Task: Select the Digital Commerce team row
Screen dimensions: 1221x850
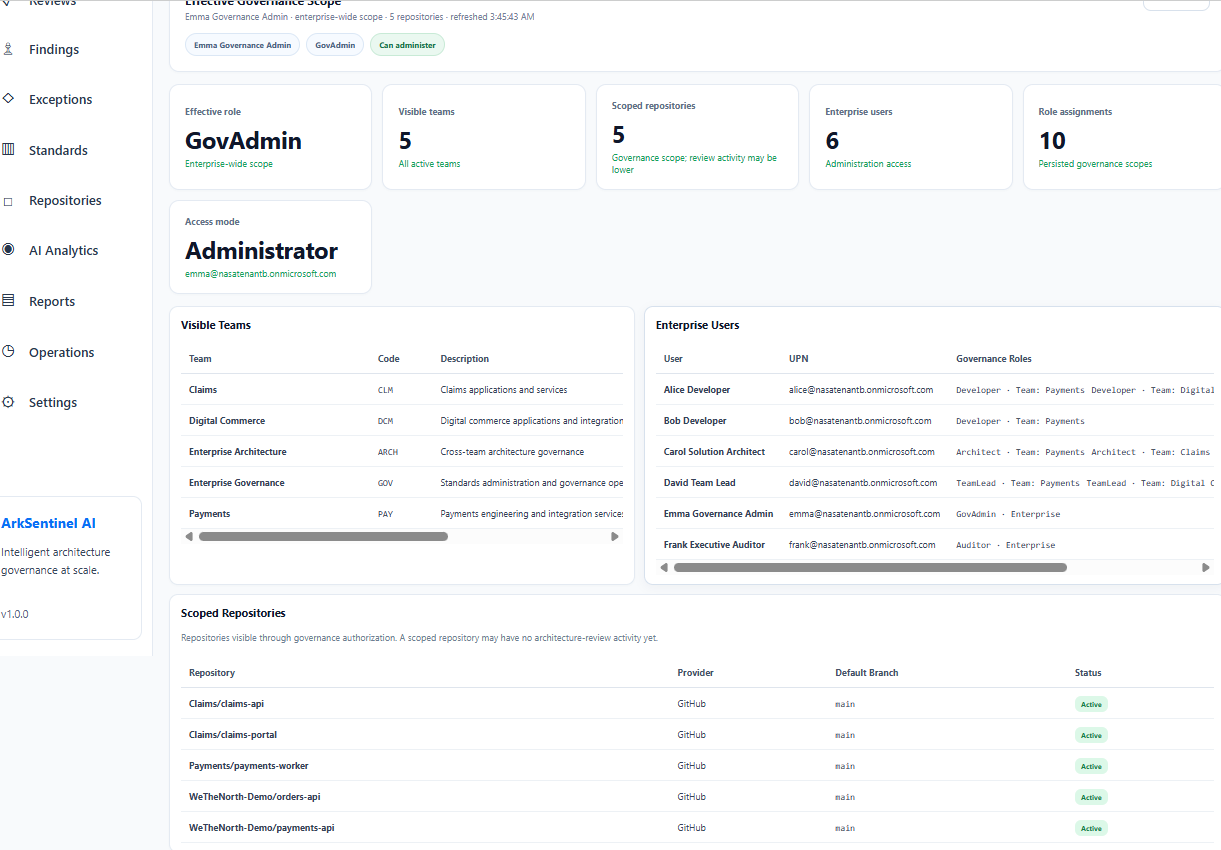Action: (x=402, y=421)
